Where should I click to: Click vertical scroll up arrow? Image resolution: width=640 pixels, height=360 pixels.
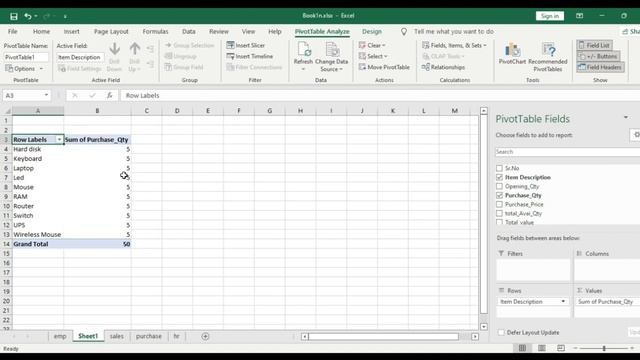point(484,111)
